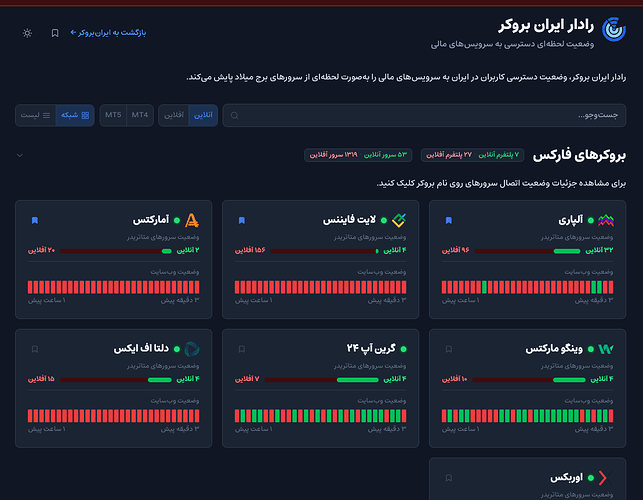Click the grid icon in the view switcher

point(85,116)
